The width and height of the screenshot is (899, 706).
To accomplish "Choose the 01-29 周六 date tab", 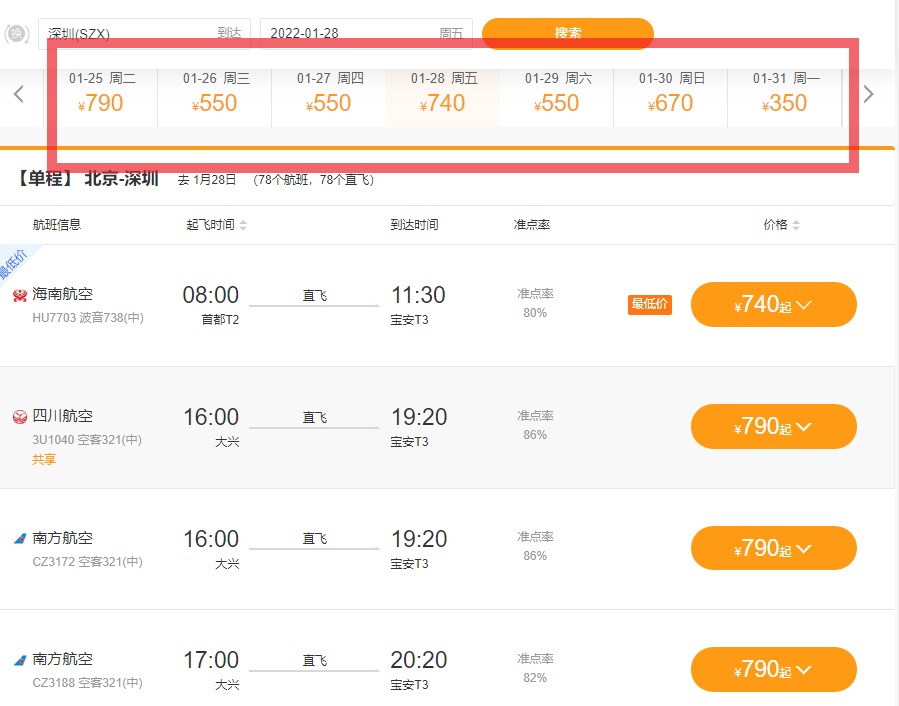I will [557, 92].
